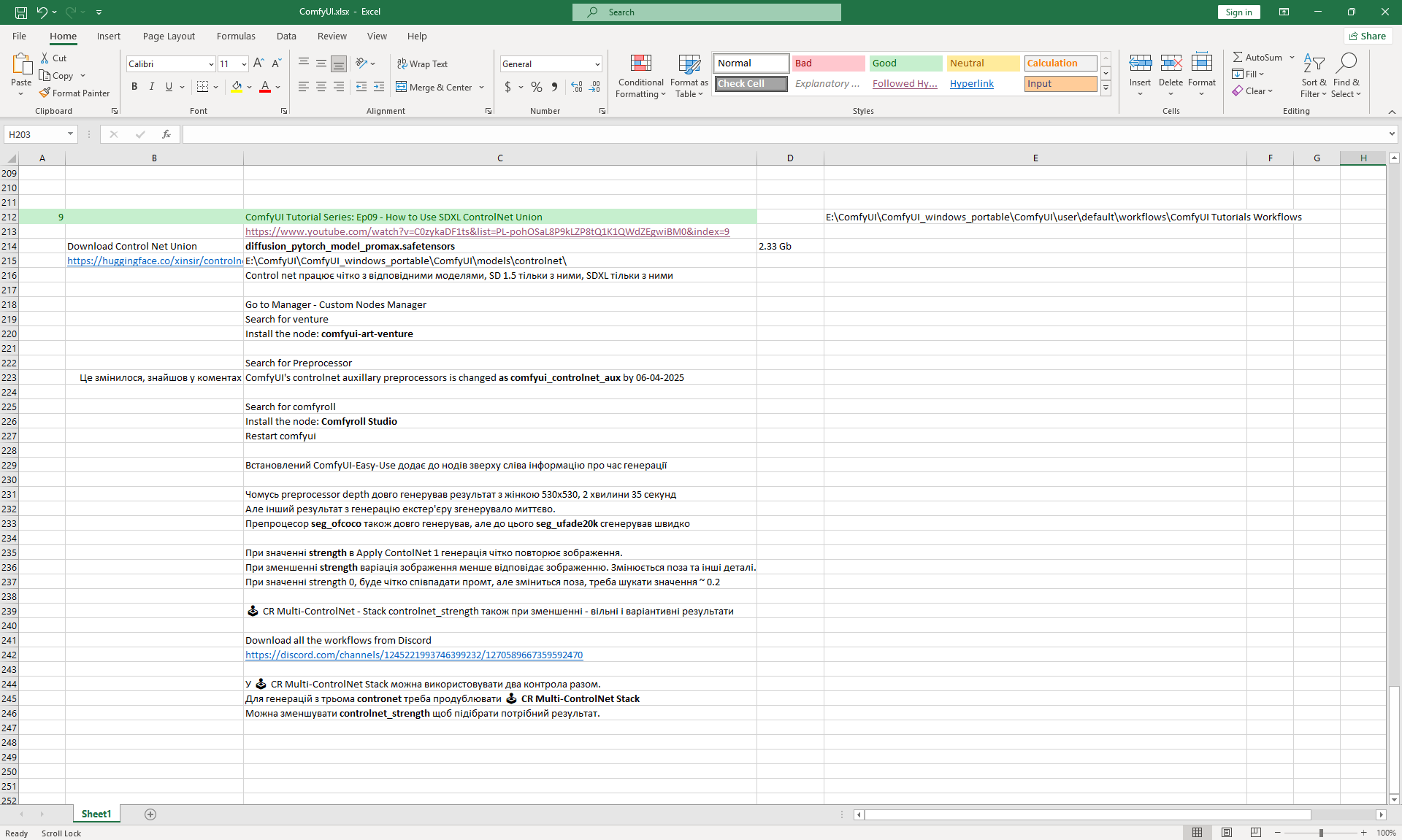The height and width of the screenshot is (840, 1402).
Task: Open the Discord channels hyperlink in the sheet
Action: pos(413,655)
